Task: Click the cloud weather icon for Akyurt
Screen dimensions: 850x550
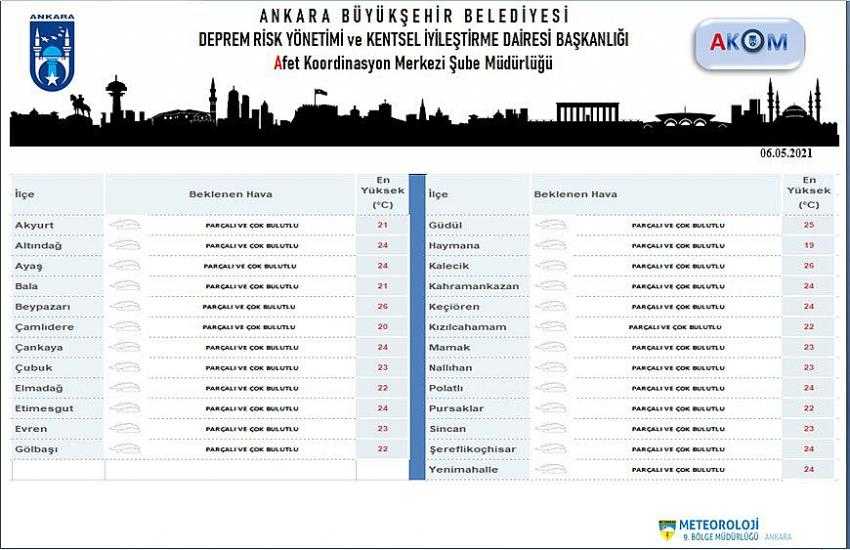Action: (x=125, y=225)
